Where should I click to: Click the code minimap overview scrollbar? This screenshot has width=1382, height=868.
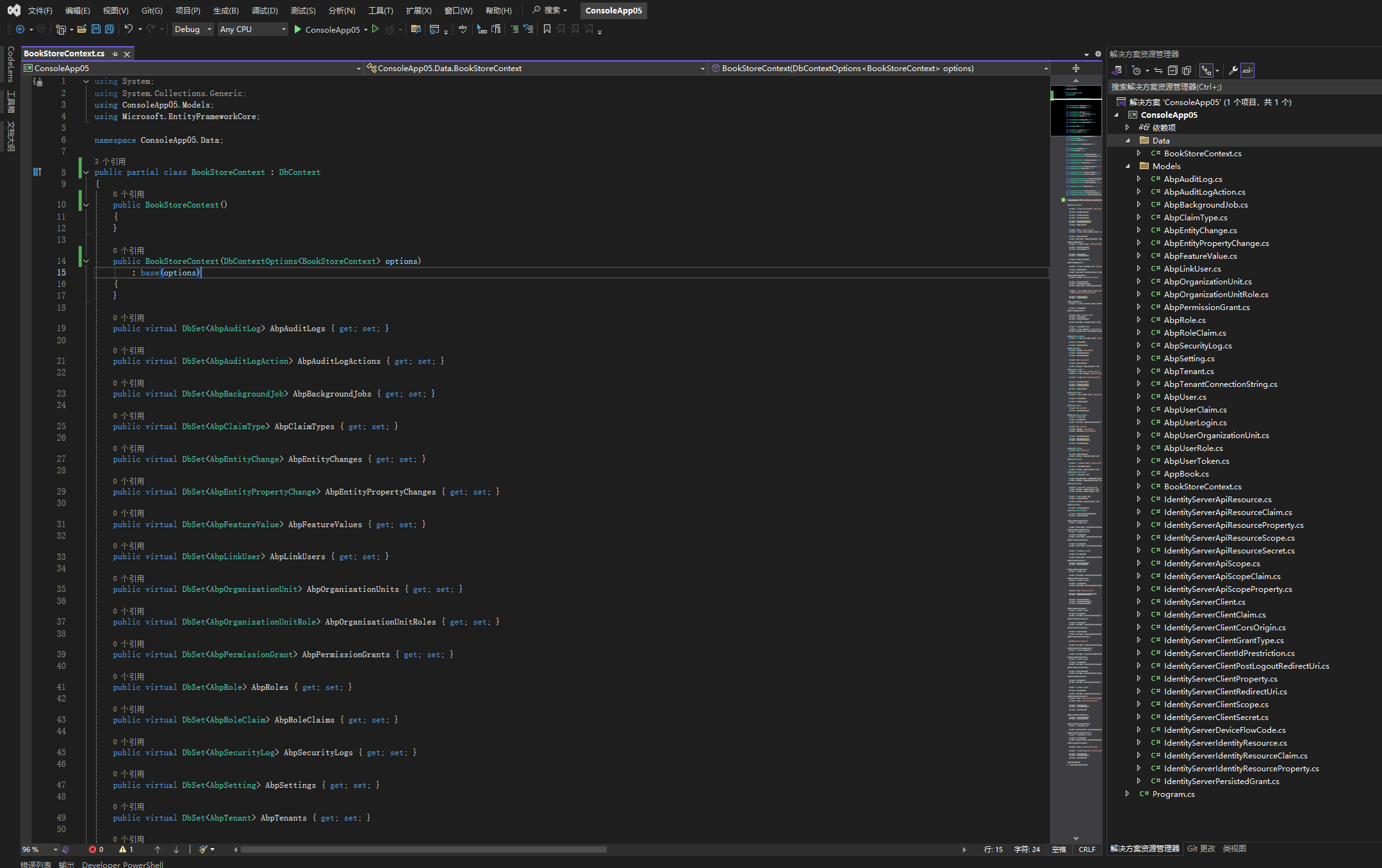[1076, 448]
